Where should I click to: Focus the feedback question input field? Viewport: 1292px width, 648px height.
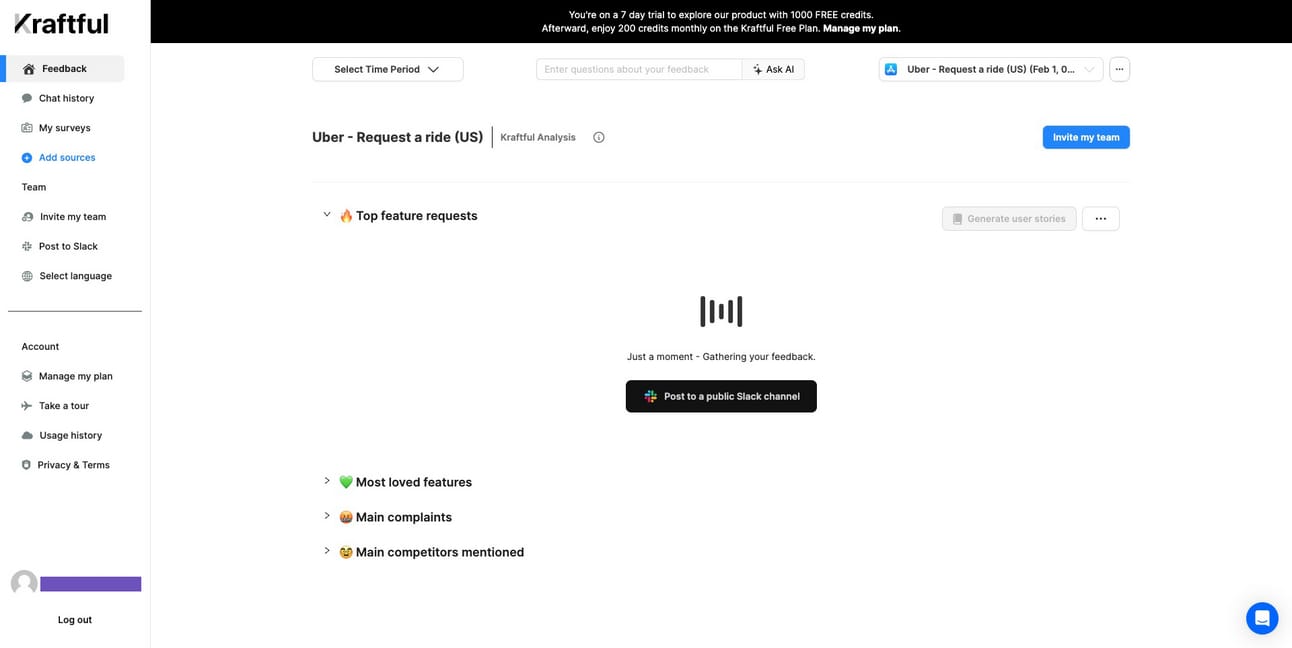[x=639, y=69]
